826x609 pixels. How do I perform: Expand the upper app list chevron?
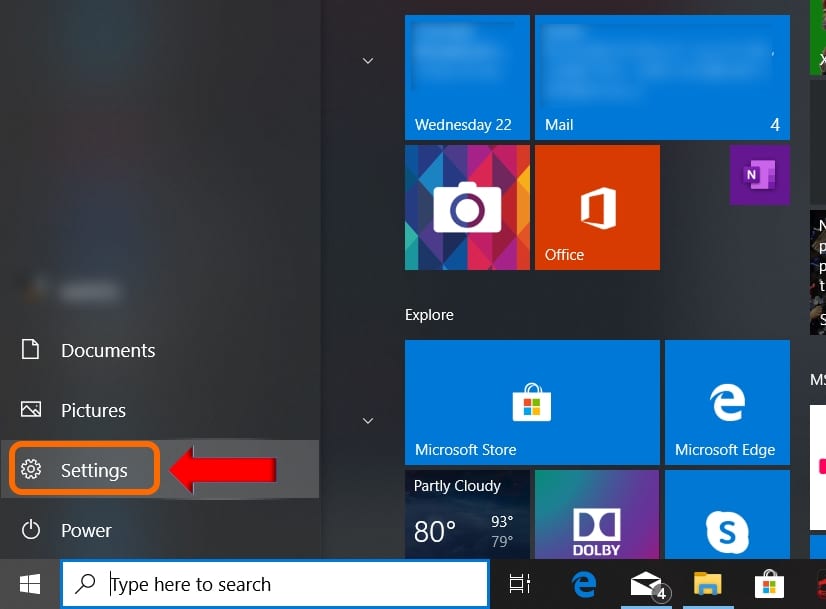coord(368,61)
